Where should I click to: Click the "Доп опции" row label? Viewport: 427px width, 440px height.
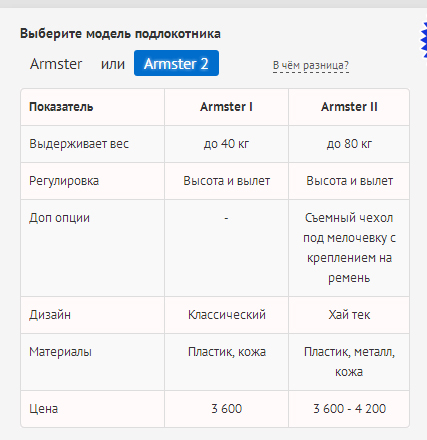point(59,218)
